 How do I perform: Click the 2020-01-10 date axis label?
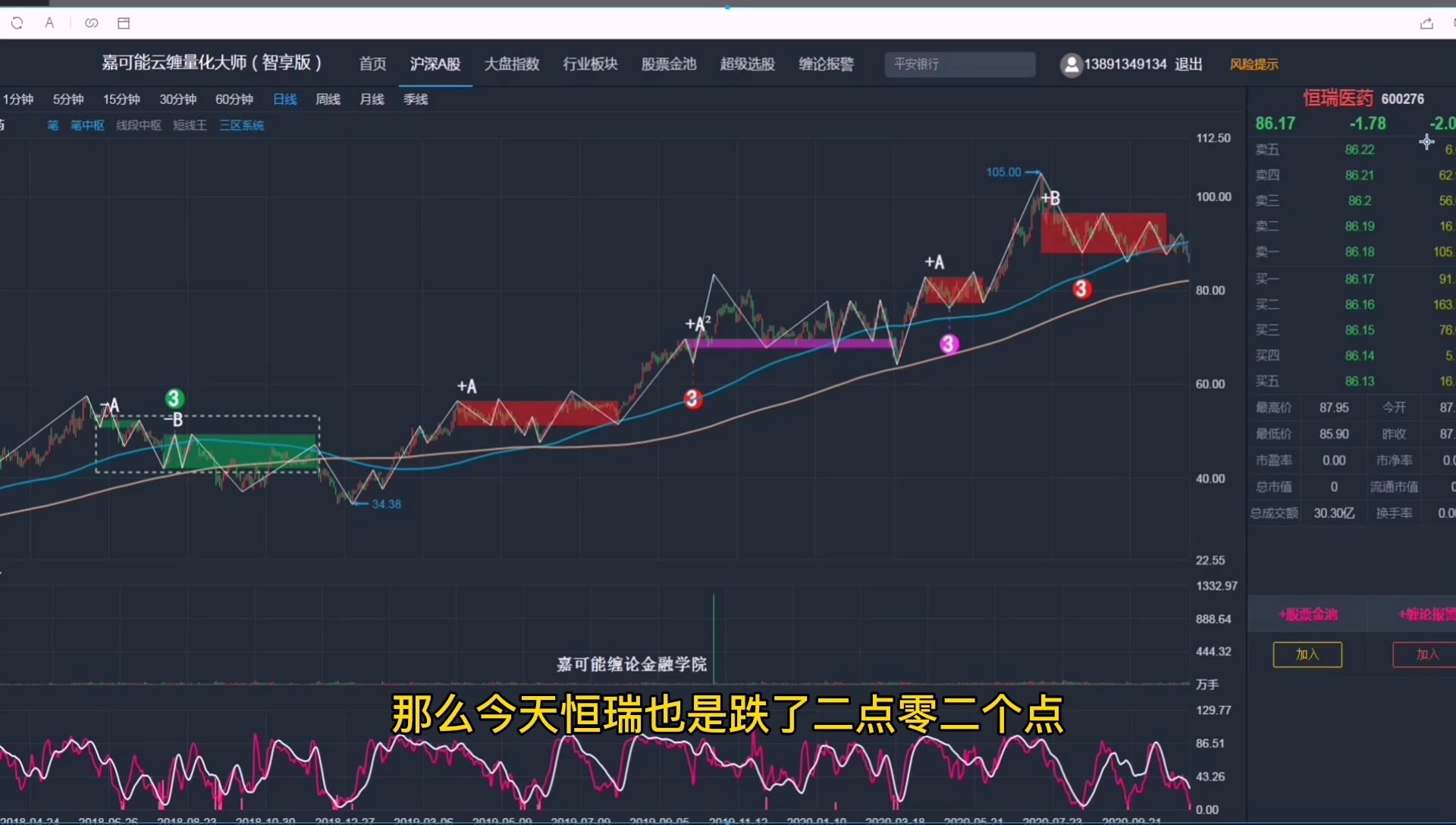point(817,820)
